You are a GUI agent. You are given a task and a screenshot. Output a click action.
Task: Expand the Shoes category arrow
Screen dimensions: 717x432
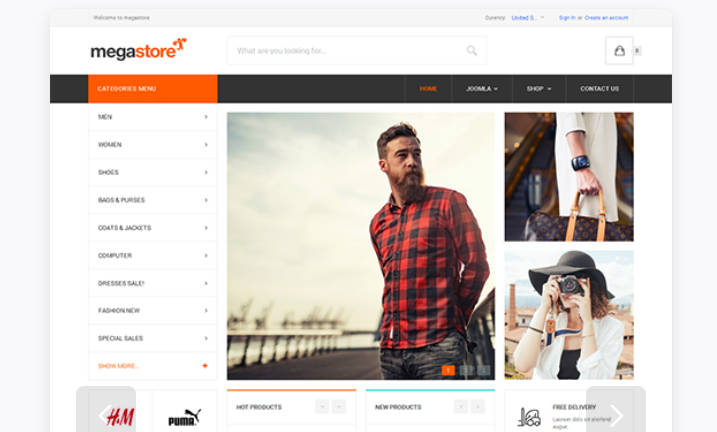click(206, 172)
